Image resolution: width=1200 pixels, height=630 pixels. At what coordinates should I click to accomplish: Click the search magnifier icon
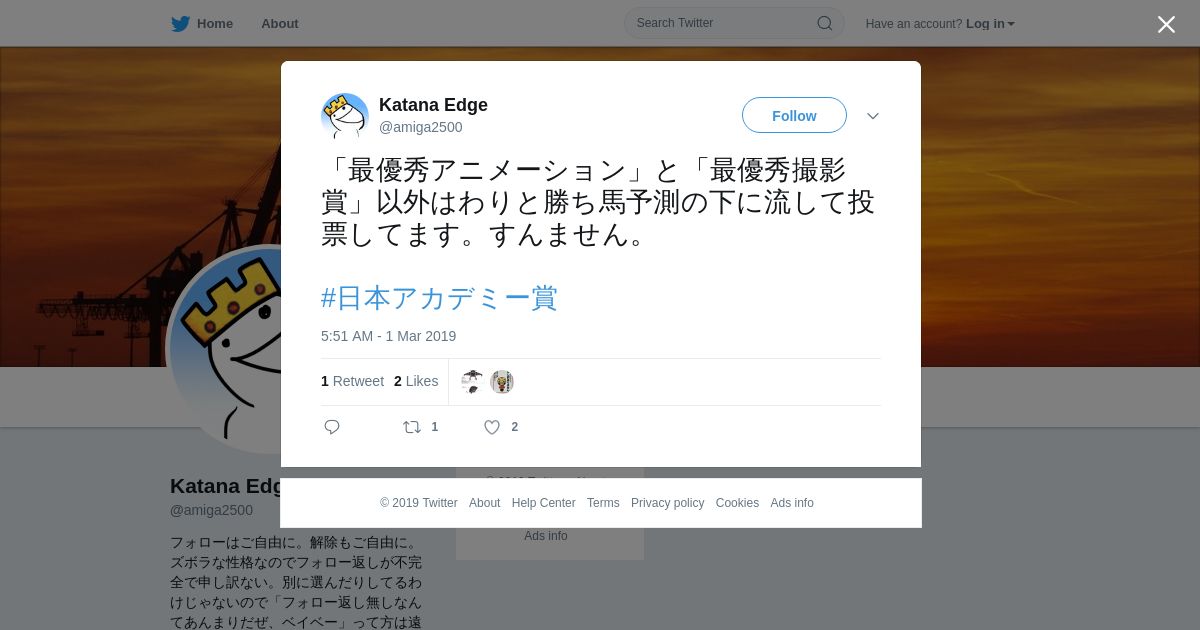coord(825,23)
